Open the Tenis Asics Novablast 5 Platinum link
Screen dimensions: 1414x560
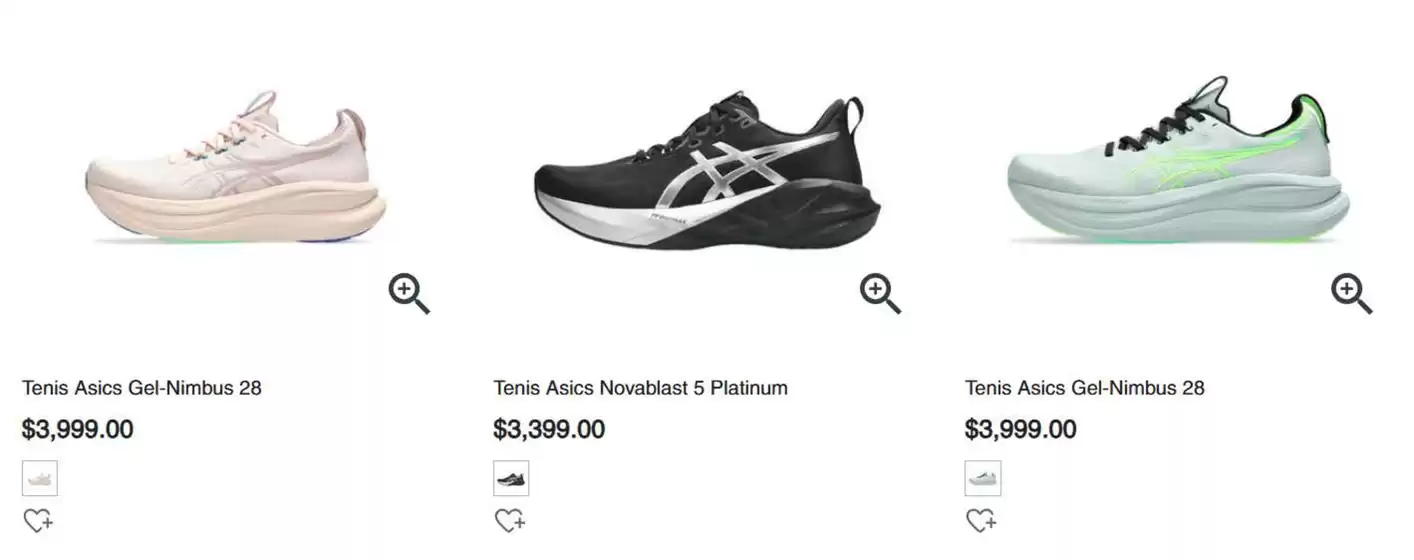(640, 388)
